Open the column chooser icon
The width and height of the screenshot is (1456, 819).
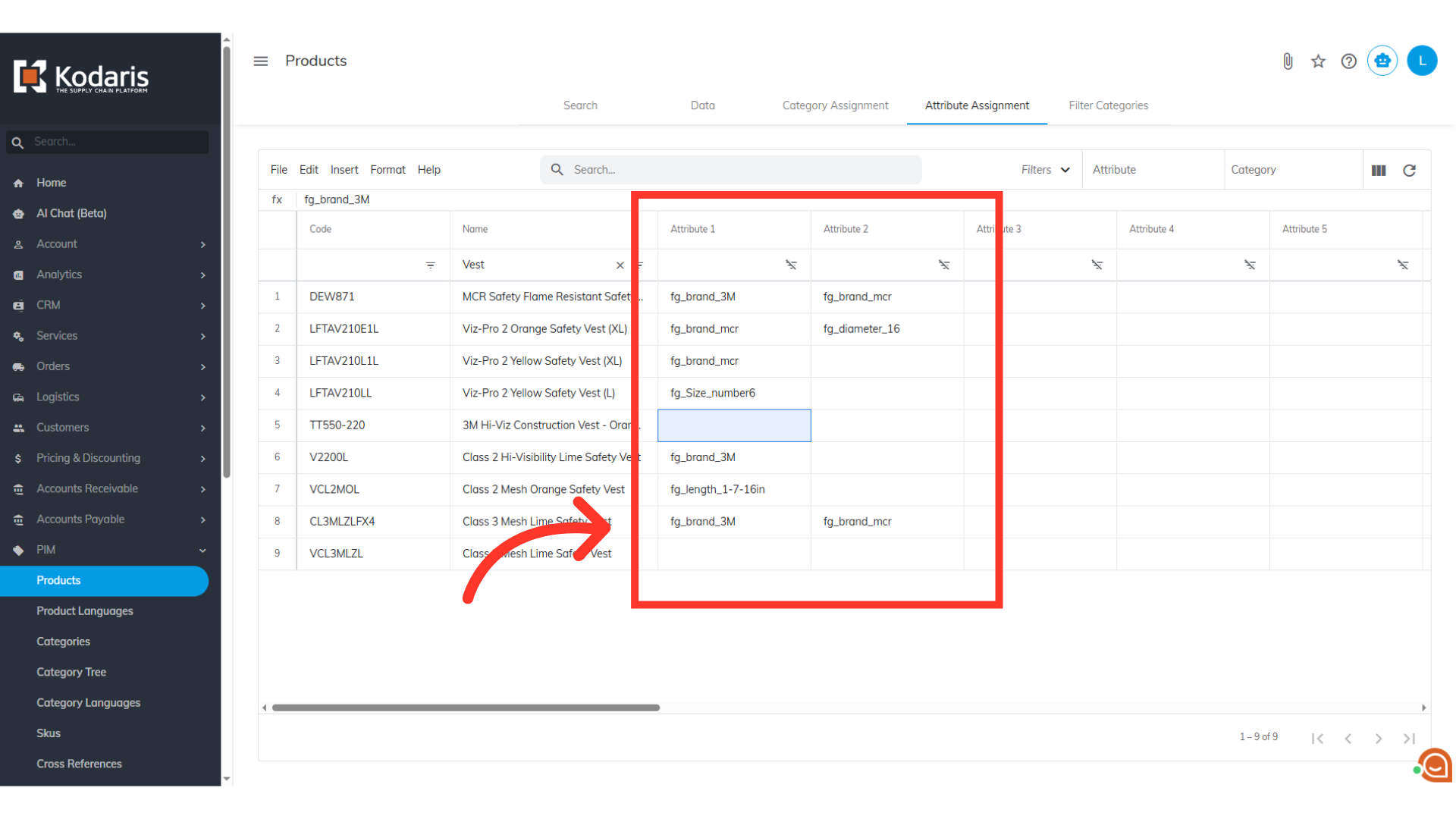click(1379, 170)
